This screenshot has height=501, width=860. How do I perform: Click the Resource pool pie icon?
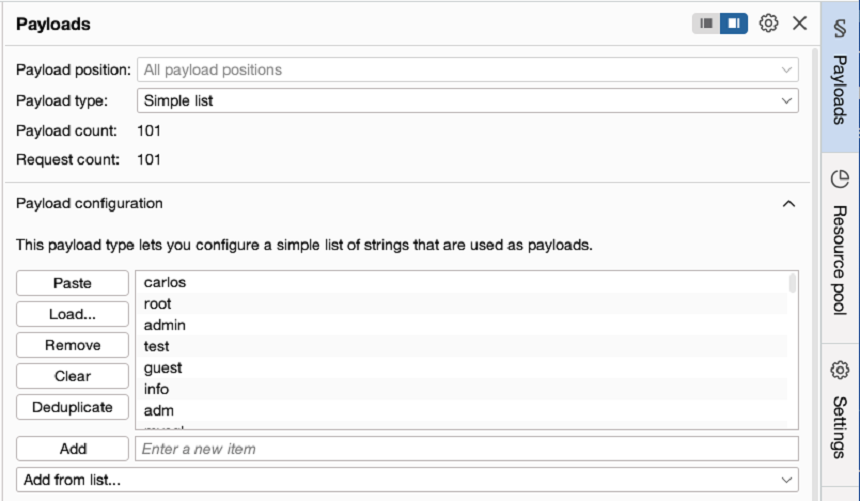pyautogui.click(x=840, y=179)
